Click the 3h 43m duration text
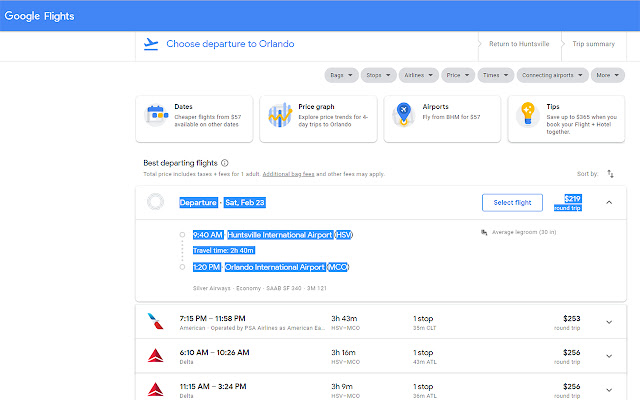 344,318
